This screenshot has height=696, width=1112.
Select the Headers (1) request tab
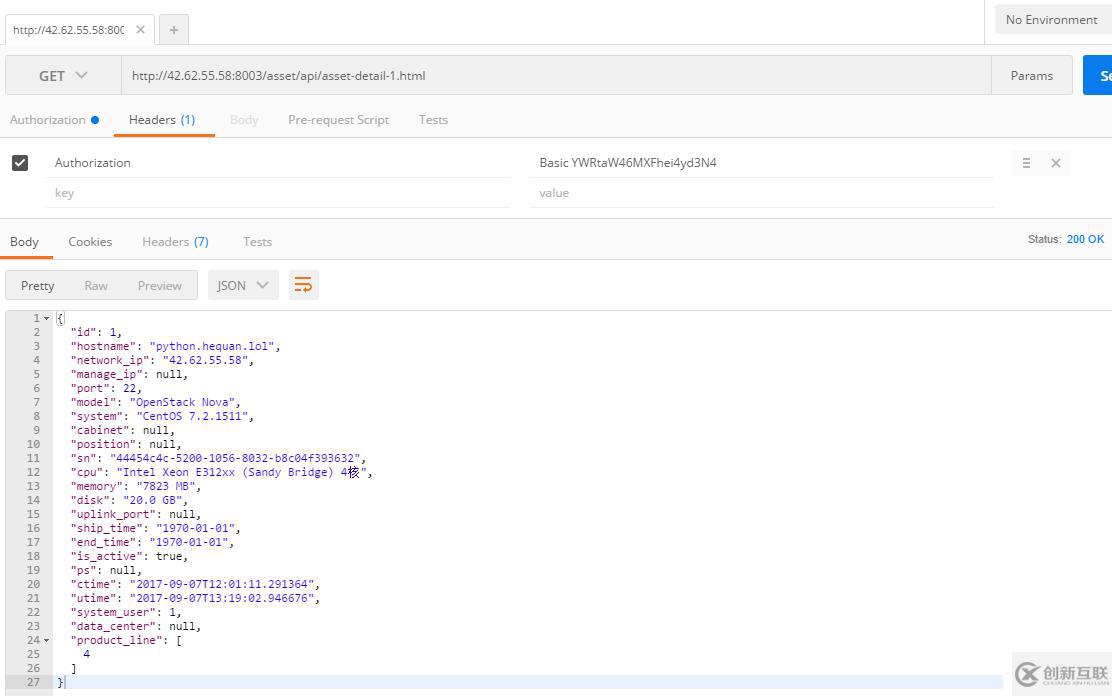pyautogui.click(x=162, y=120)
